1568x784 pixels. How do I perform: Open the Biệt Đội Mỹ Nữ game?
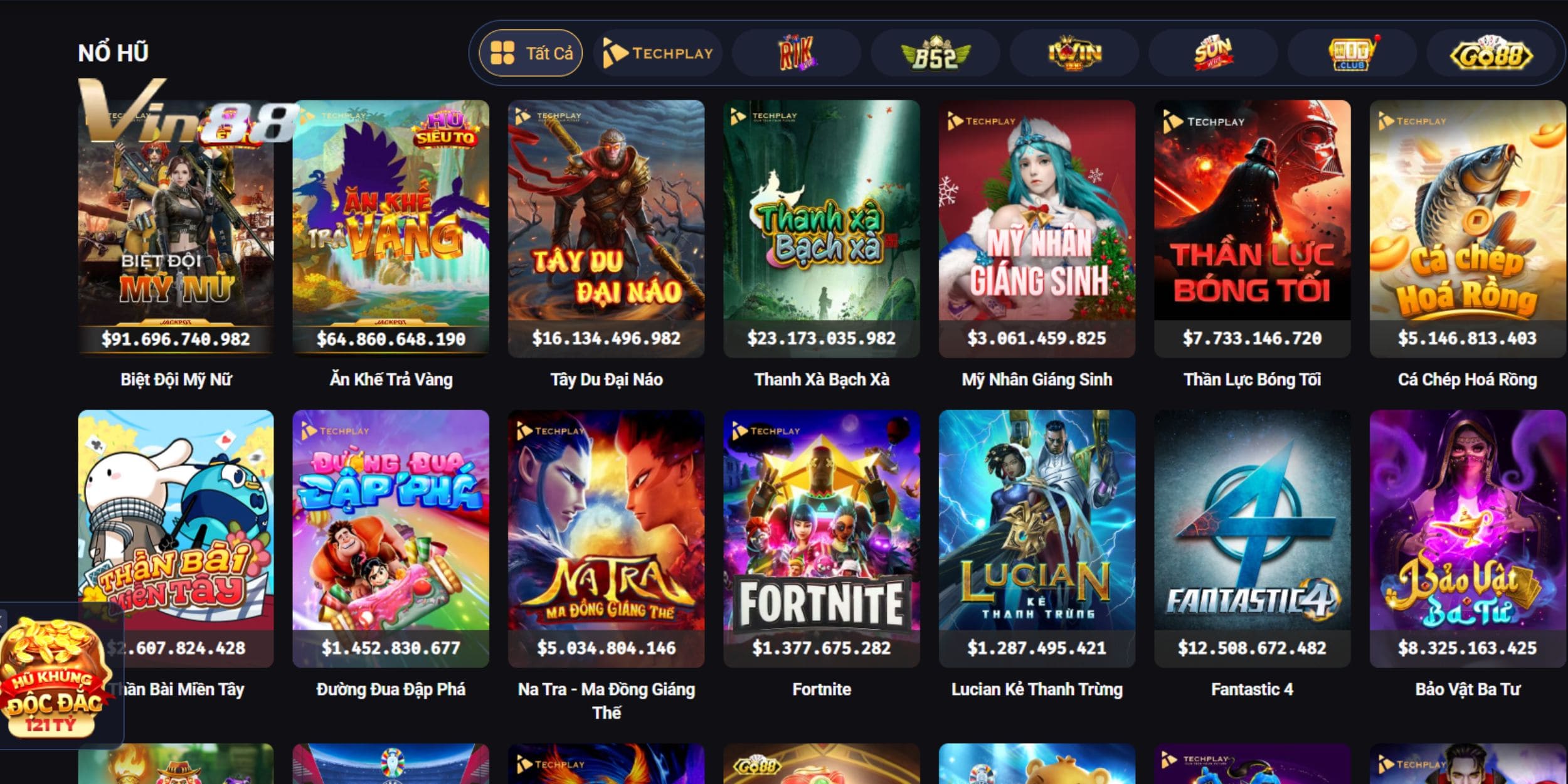176,229
